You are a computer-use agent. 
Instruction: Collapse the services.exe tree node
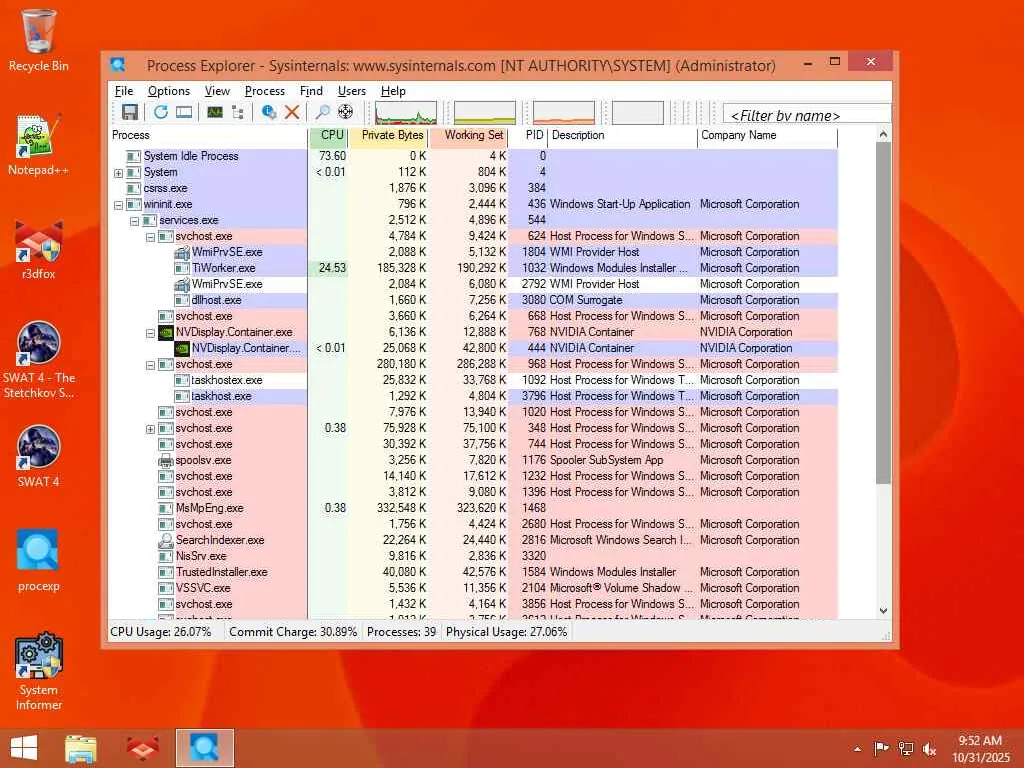pos(135,221)
